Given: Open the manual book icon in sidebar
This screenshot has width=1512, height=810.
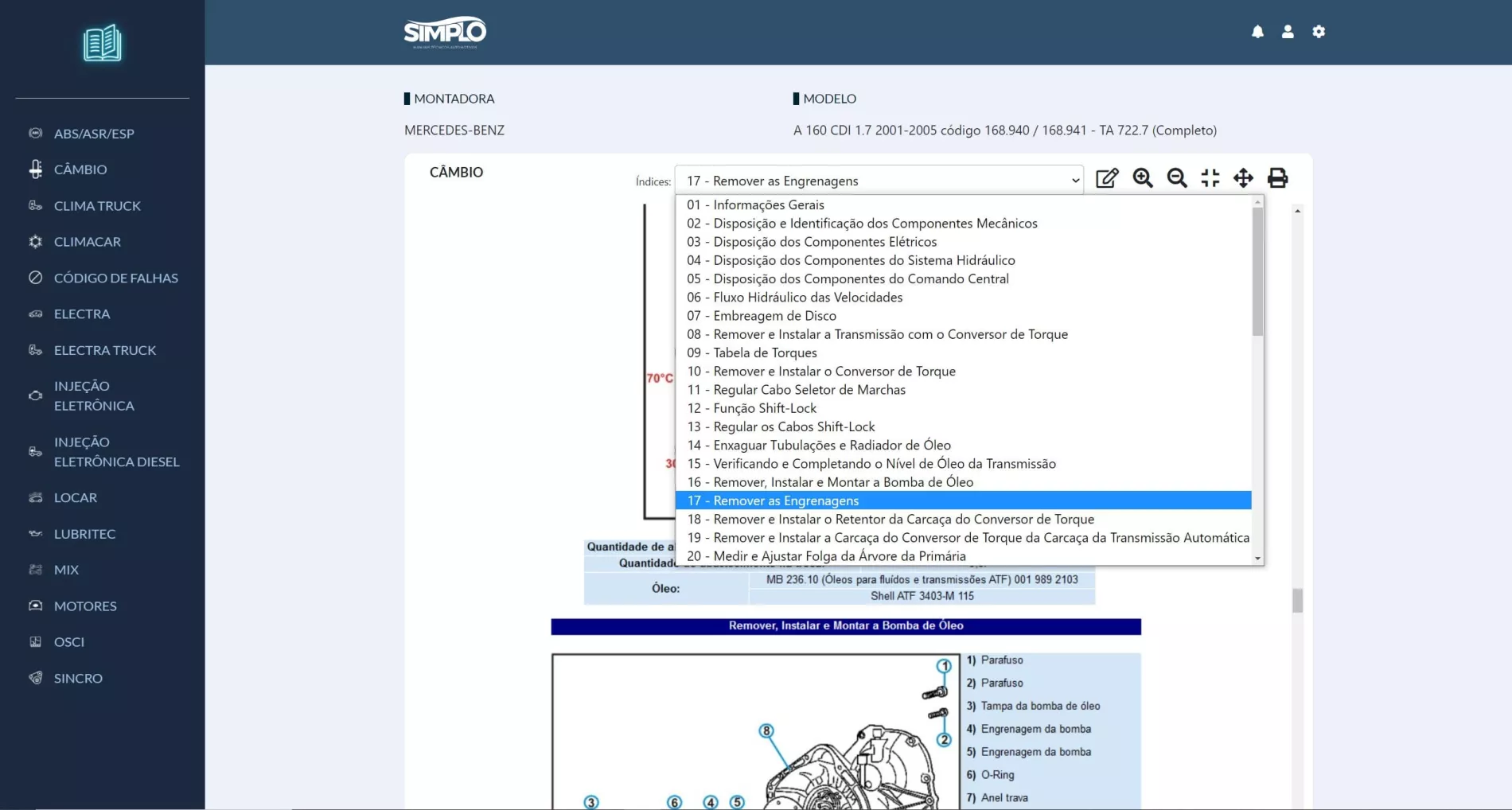Looking at the screenshot, I should point(103,43).
